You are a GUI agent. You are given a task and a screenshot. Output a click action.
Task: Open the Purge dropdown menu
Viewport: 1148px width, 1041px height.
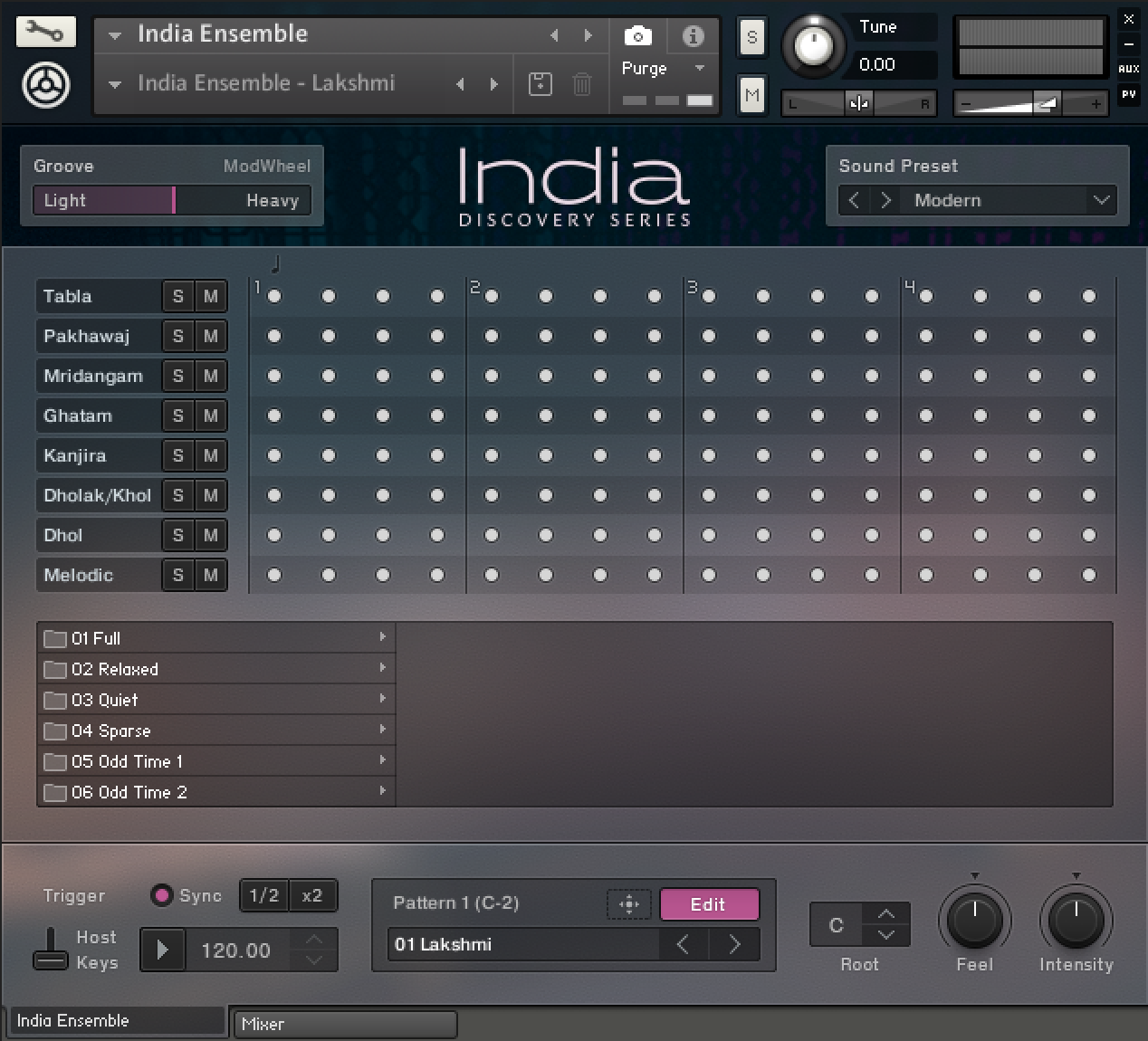[x=699, y=69]
